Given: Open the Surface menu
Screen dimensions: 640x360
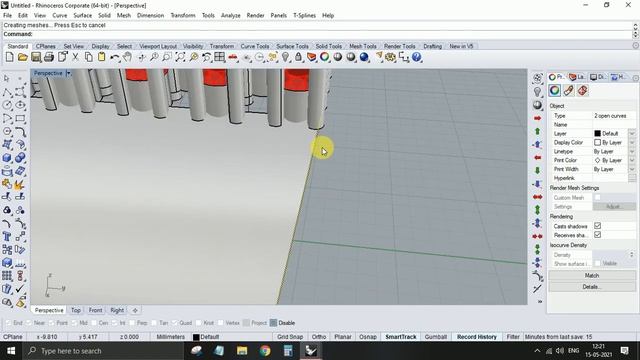Looking at the screenshot, I should point(82,15).
